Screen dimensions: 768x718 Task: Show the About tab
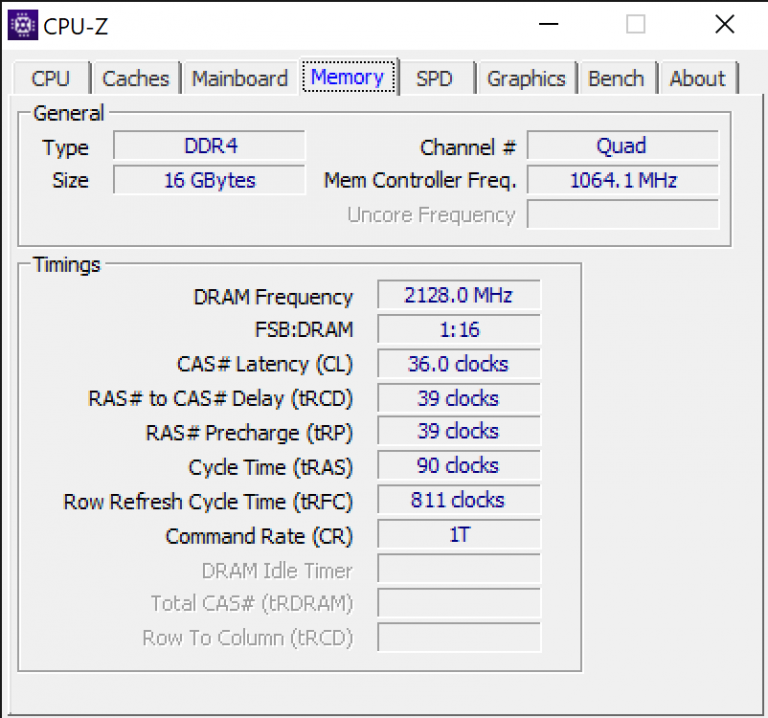tap(697, 79)
